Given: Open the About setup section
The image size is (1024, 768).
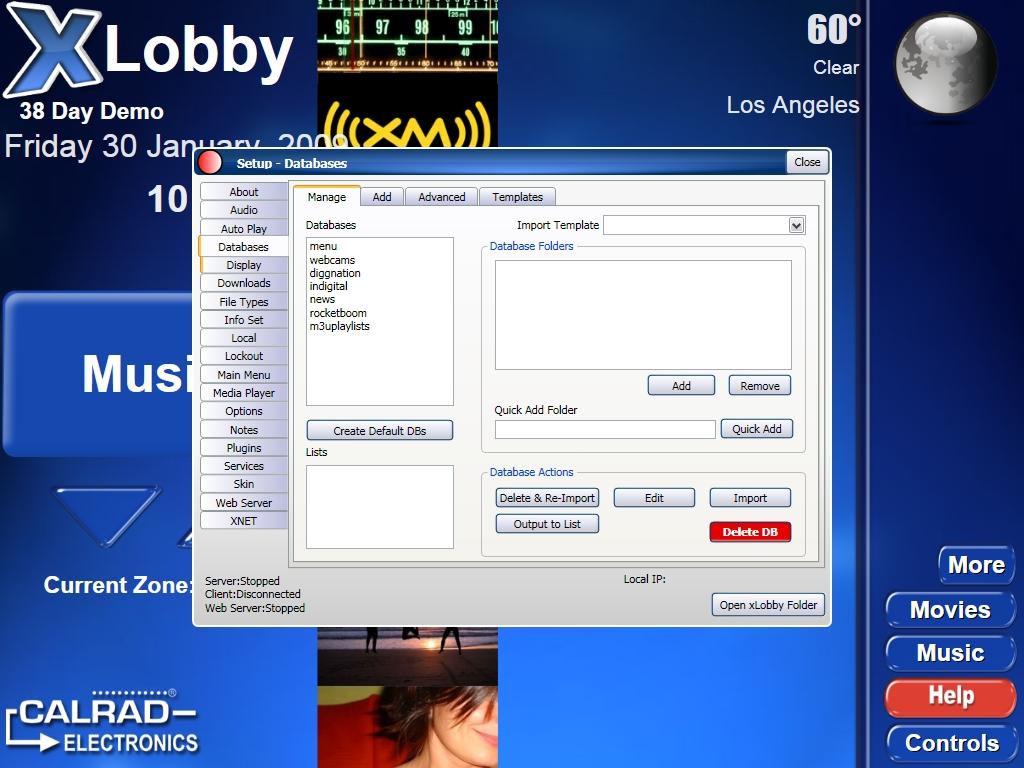Looking at the screenshot, I should pyautogui.click(x=244, y=192).
